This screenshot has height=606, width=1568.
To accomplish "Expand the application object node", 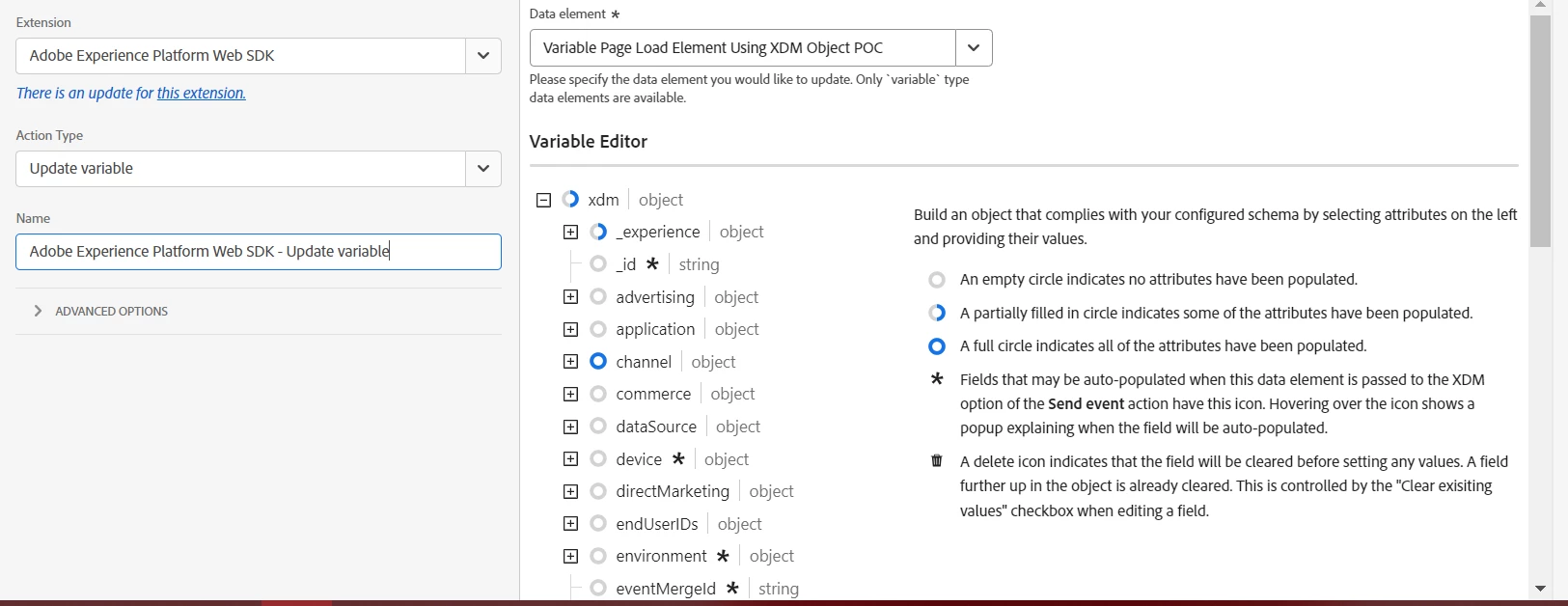I will click(x=570, y=329).
